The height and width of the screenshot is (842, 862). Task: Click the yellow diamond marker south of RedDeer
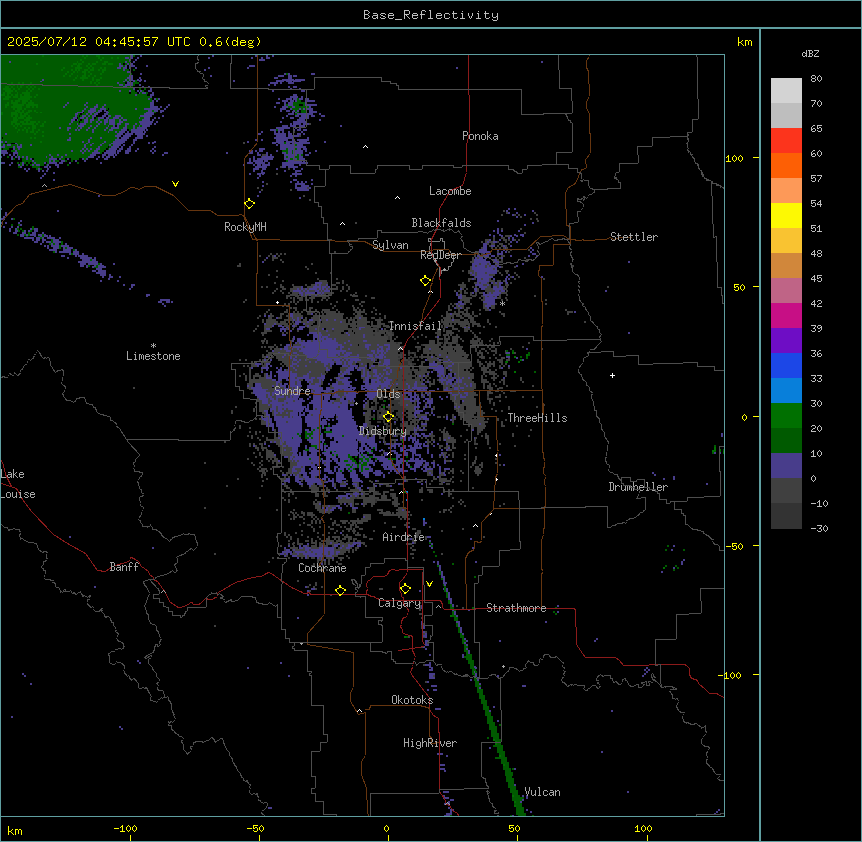(x=425, y=281)
